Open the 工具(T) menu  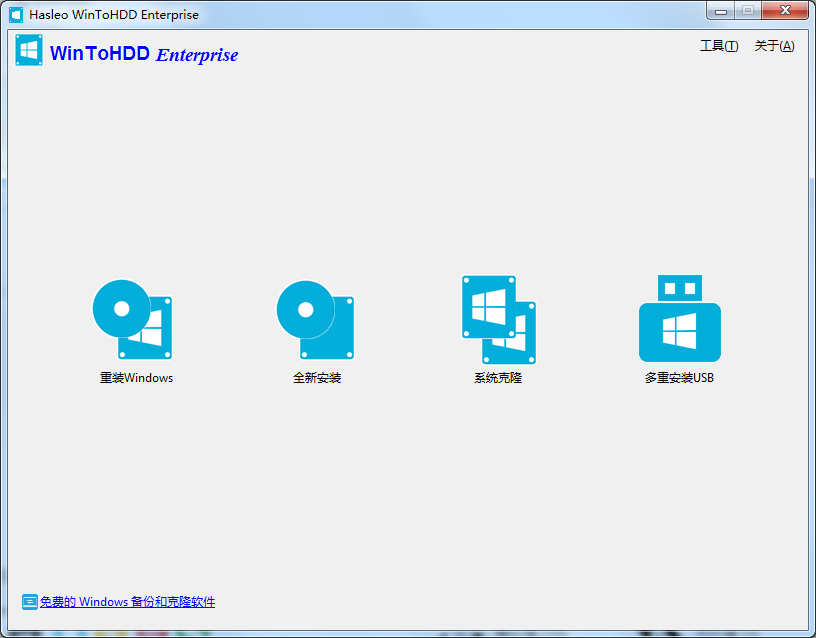click(719, 46)
